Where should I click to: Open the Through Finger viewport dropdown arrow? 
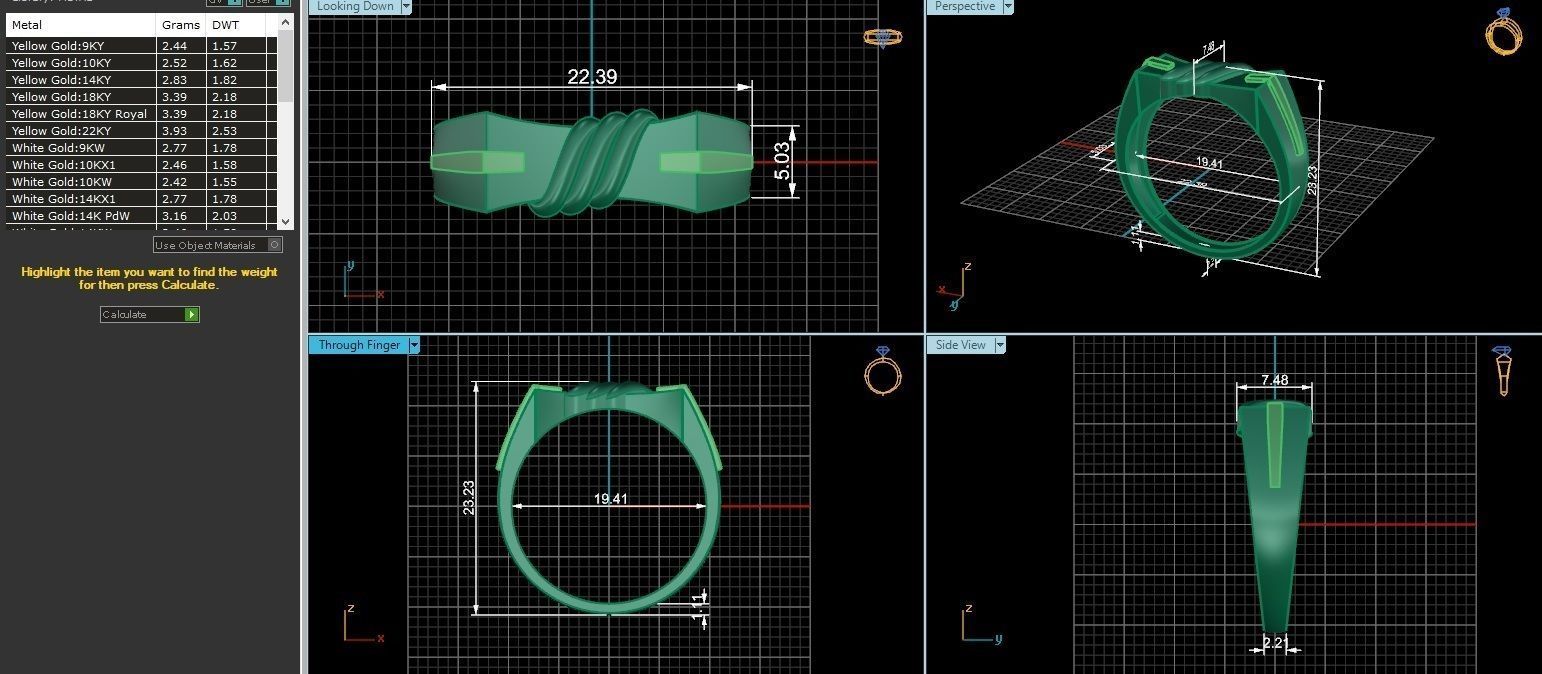coord(414,345)
